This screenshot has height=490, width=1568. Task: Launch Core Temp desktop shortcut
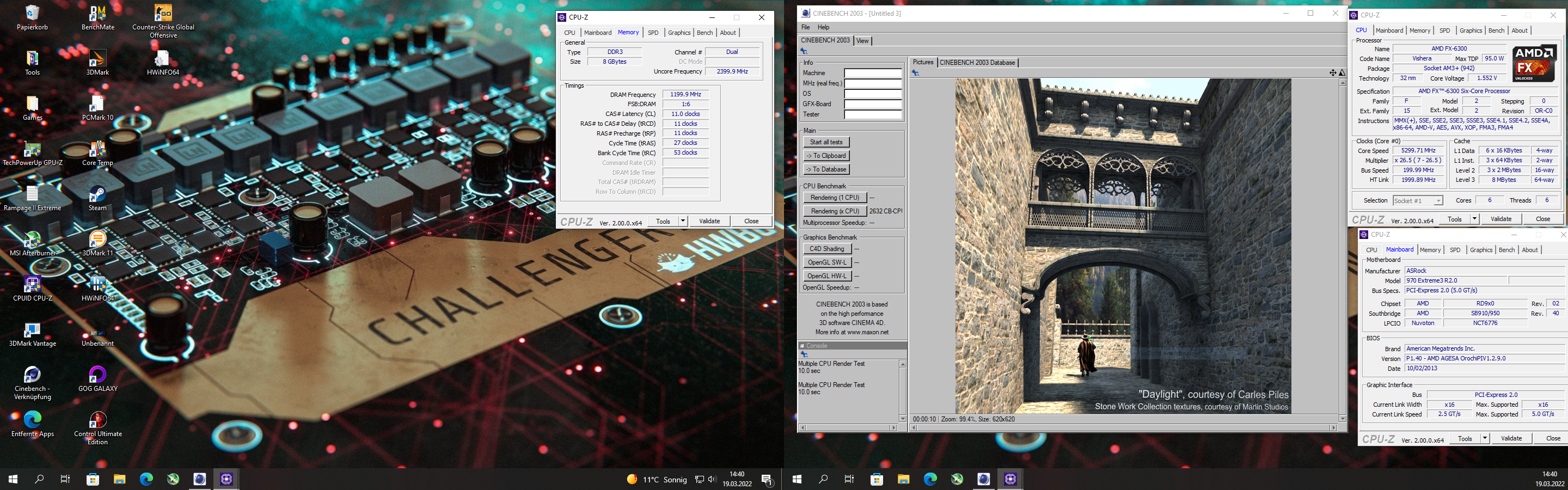pyautogui.click(x=97, y=154)
